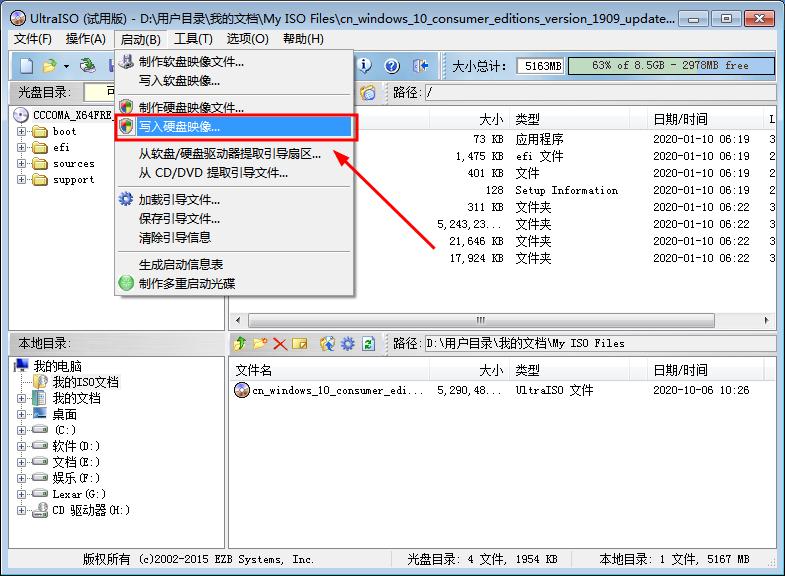Choose 制作硬盘映像文件... menu entry
The height and width of the screenshot is (576, 785).
point(235,107)
